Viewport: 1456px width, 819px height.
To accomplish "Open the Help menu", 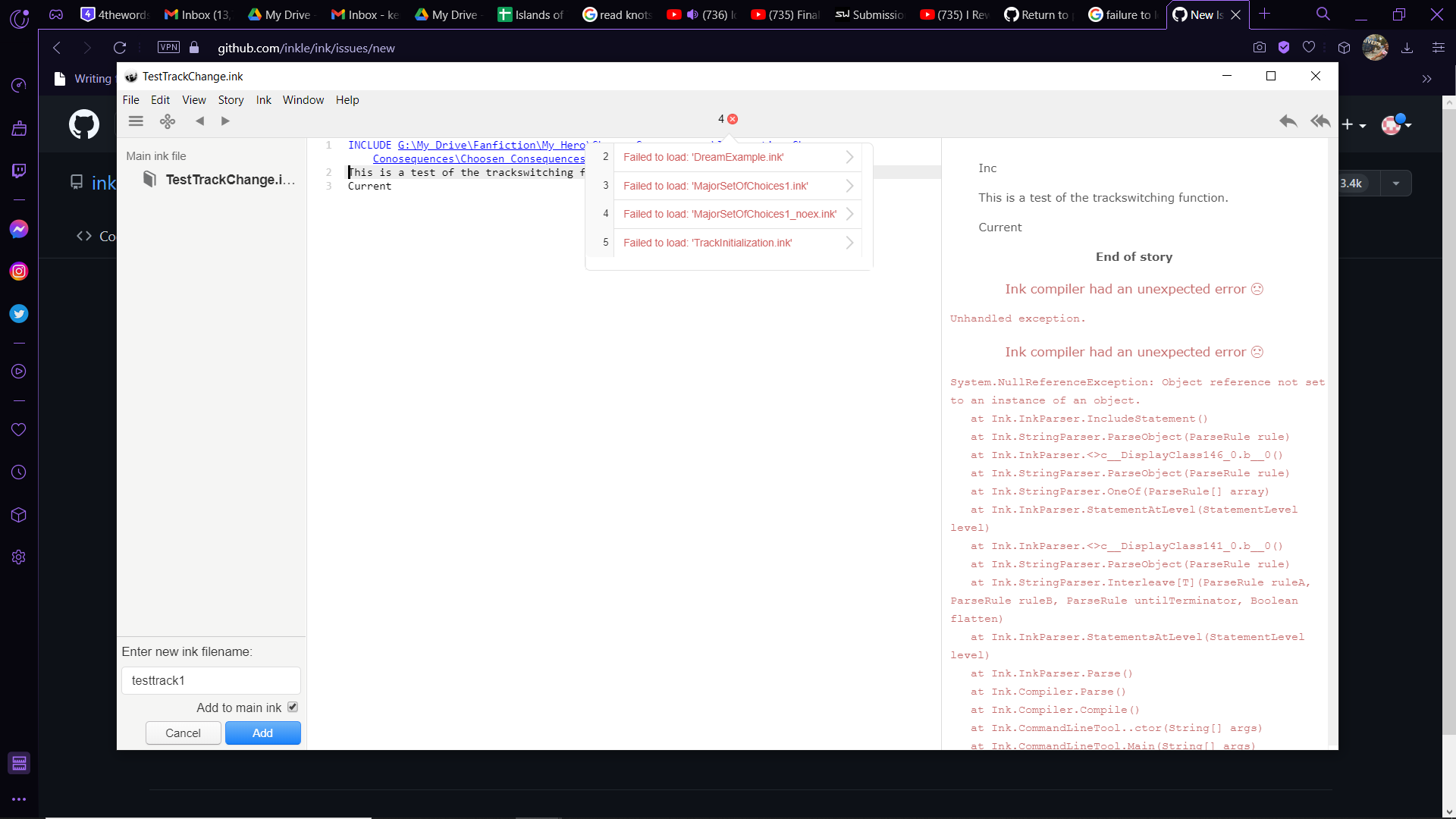I will pyautogui.click(x=347, y=100).
